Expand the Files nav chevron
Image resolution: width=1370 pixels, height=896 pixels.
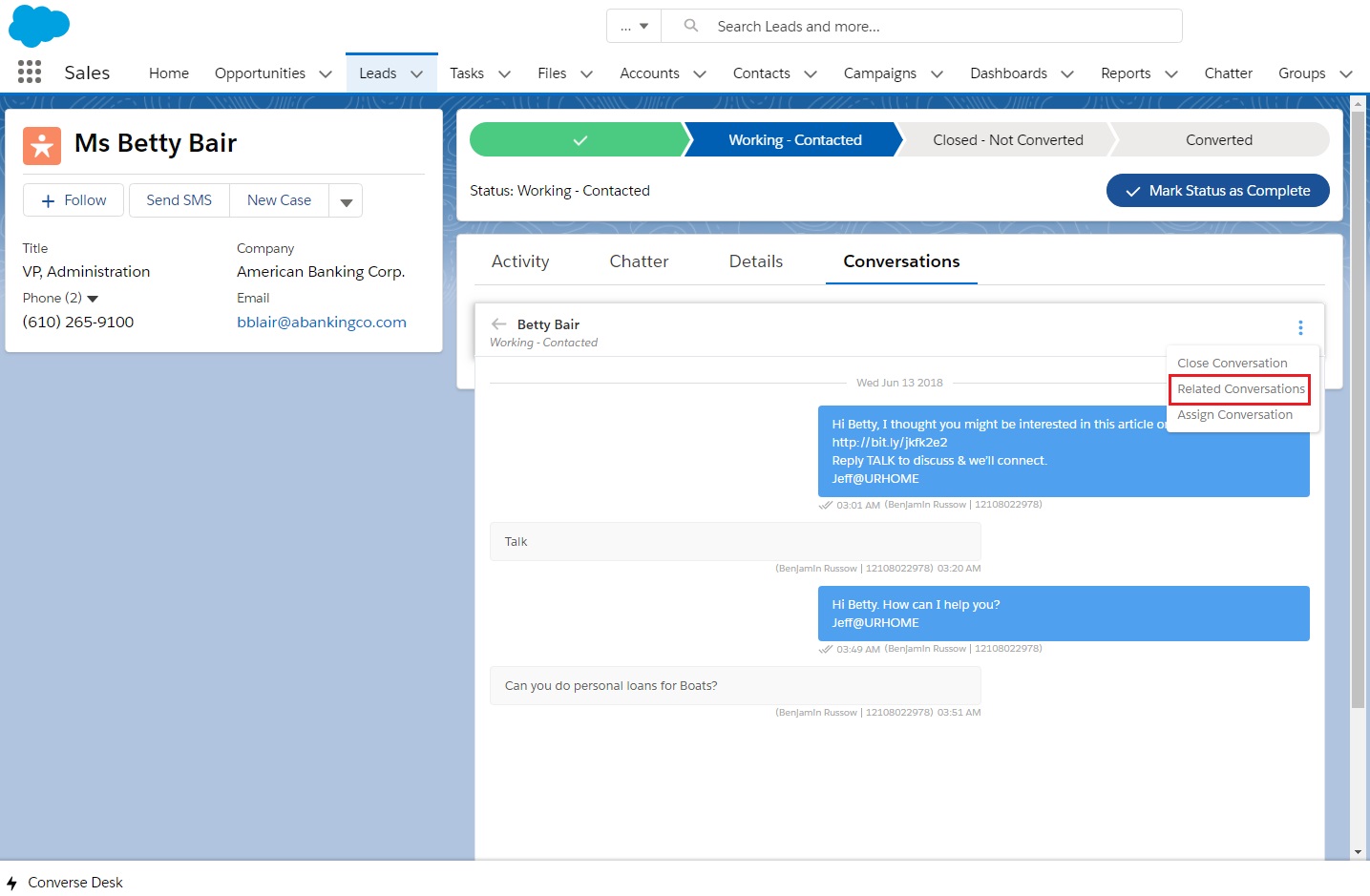pos(586,73)
